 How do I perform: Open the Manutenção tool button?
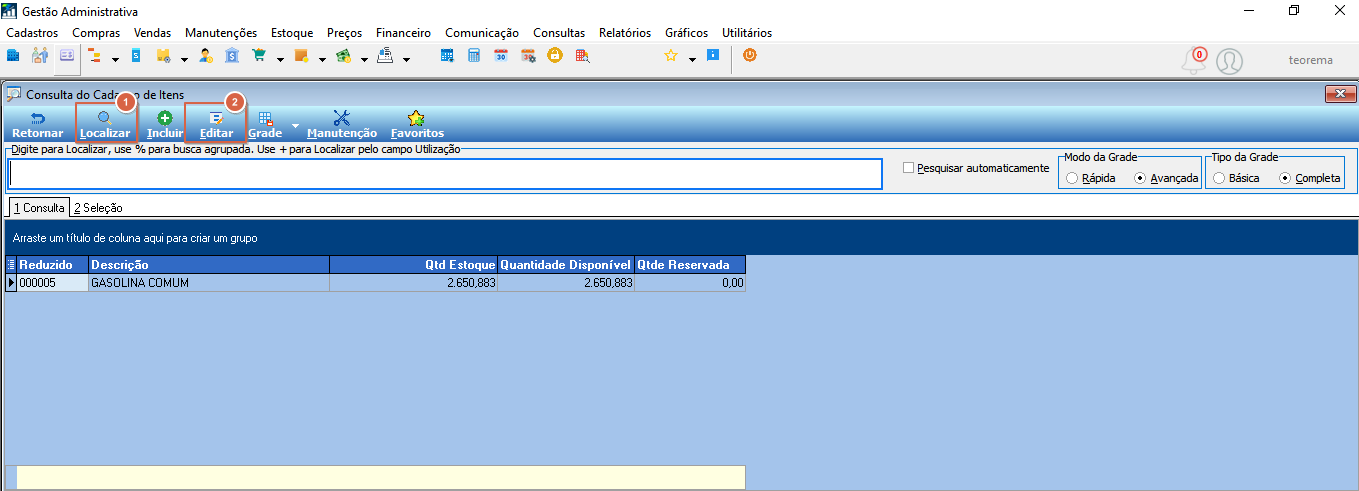tap(342, 125)
